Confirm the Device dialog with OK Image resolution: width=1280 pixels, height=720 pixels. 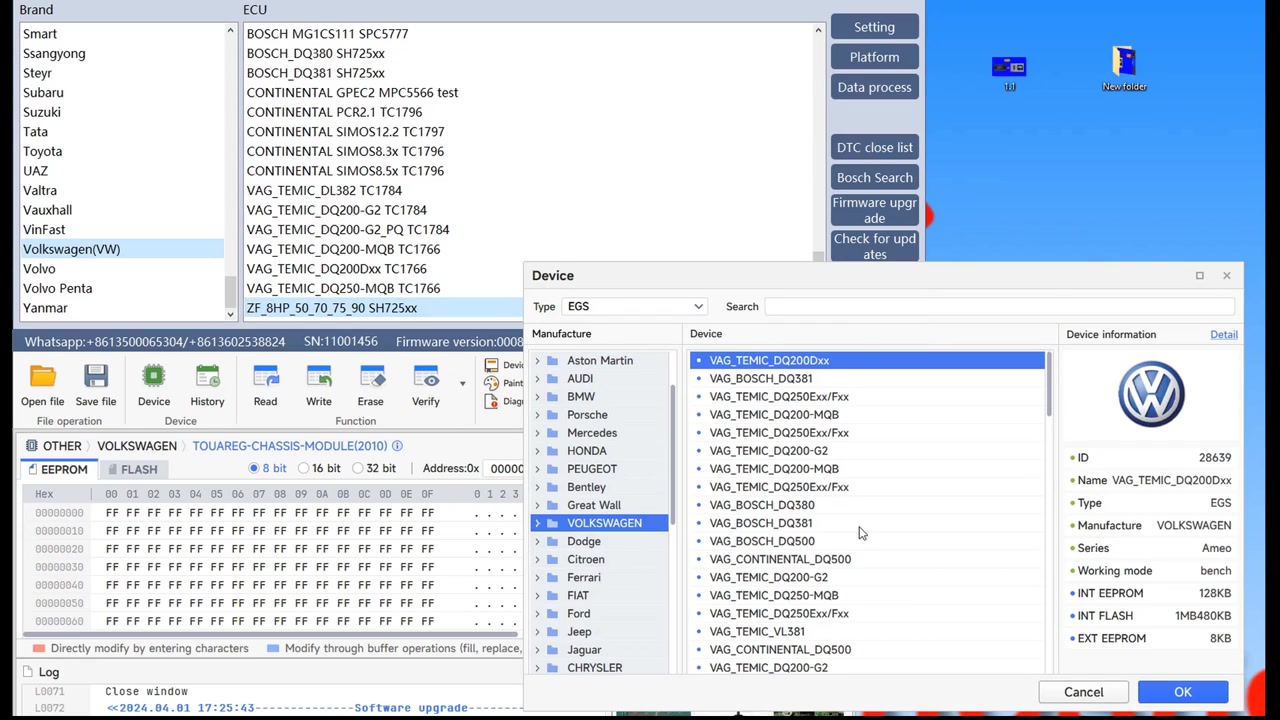[x=1183, y=692]
